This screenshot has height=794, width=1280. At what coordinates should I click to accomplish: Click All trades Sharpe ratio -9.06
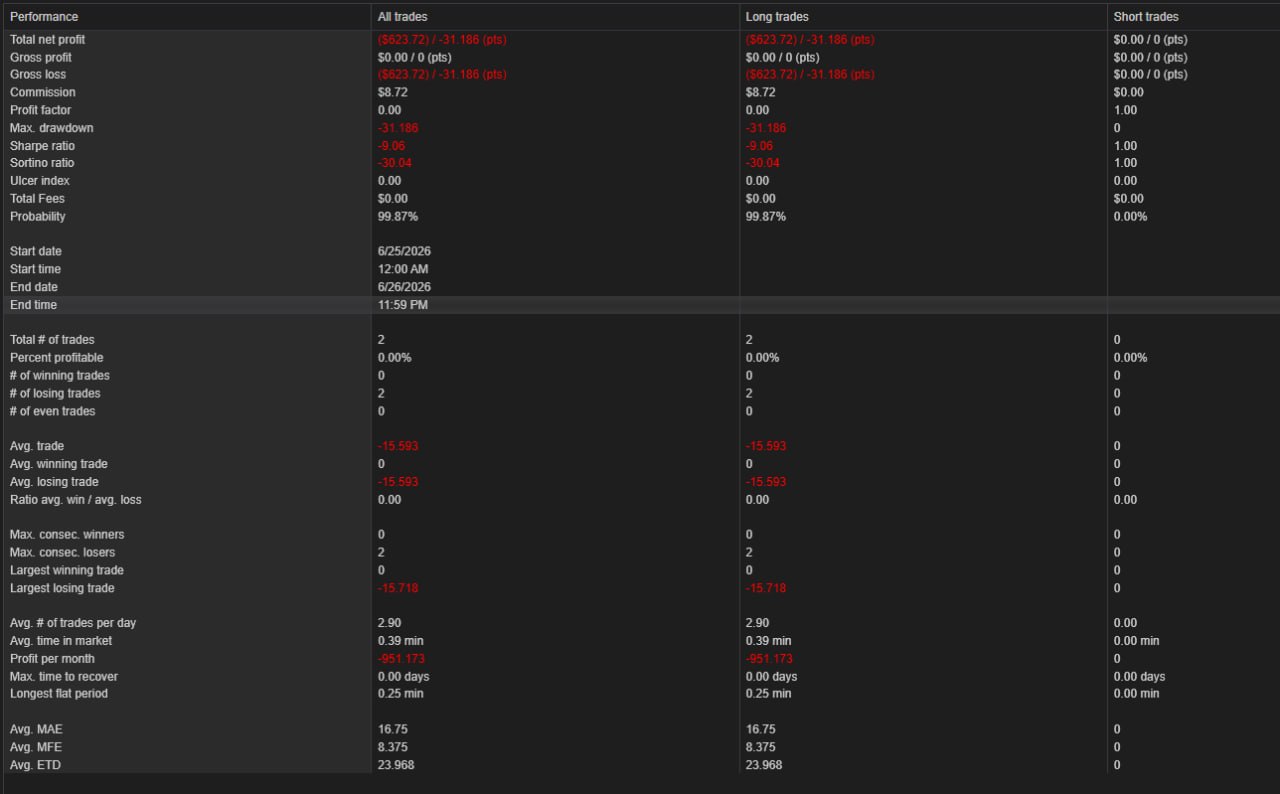tap(392, 146)
